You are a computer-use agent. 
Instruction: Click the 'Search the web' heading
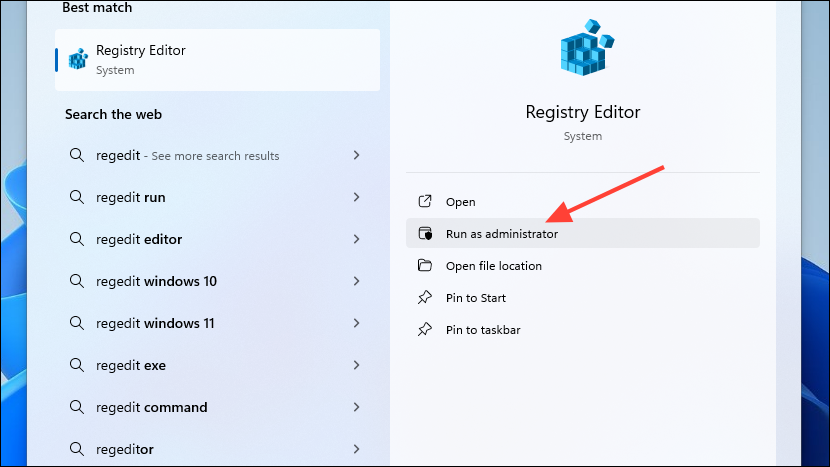coord(113,114)
